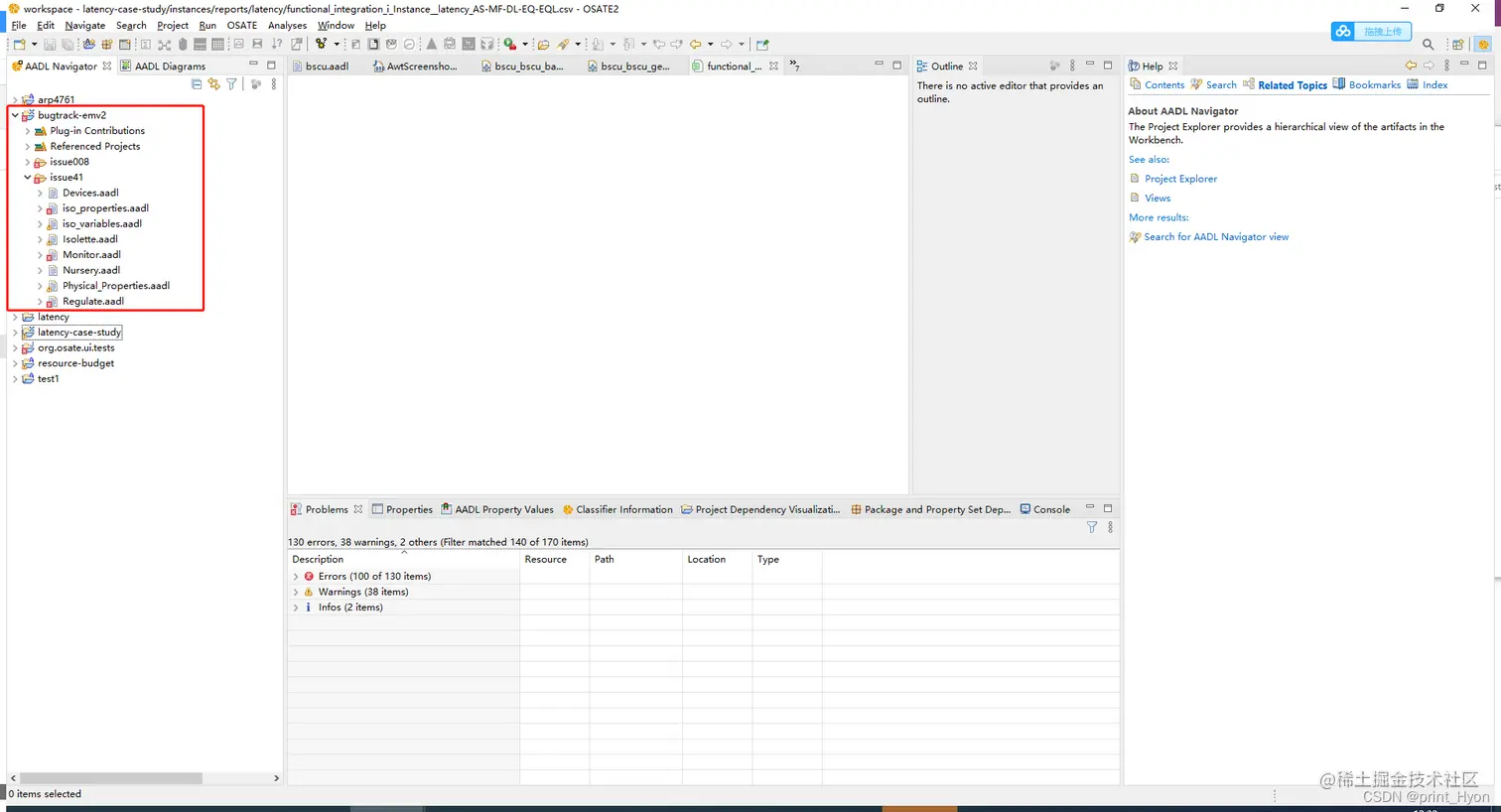Click the blue cloud upload widget at top
1501x812 pixels.
pos(1371,31)
